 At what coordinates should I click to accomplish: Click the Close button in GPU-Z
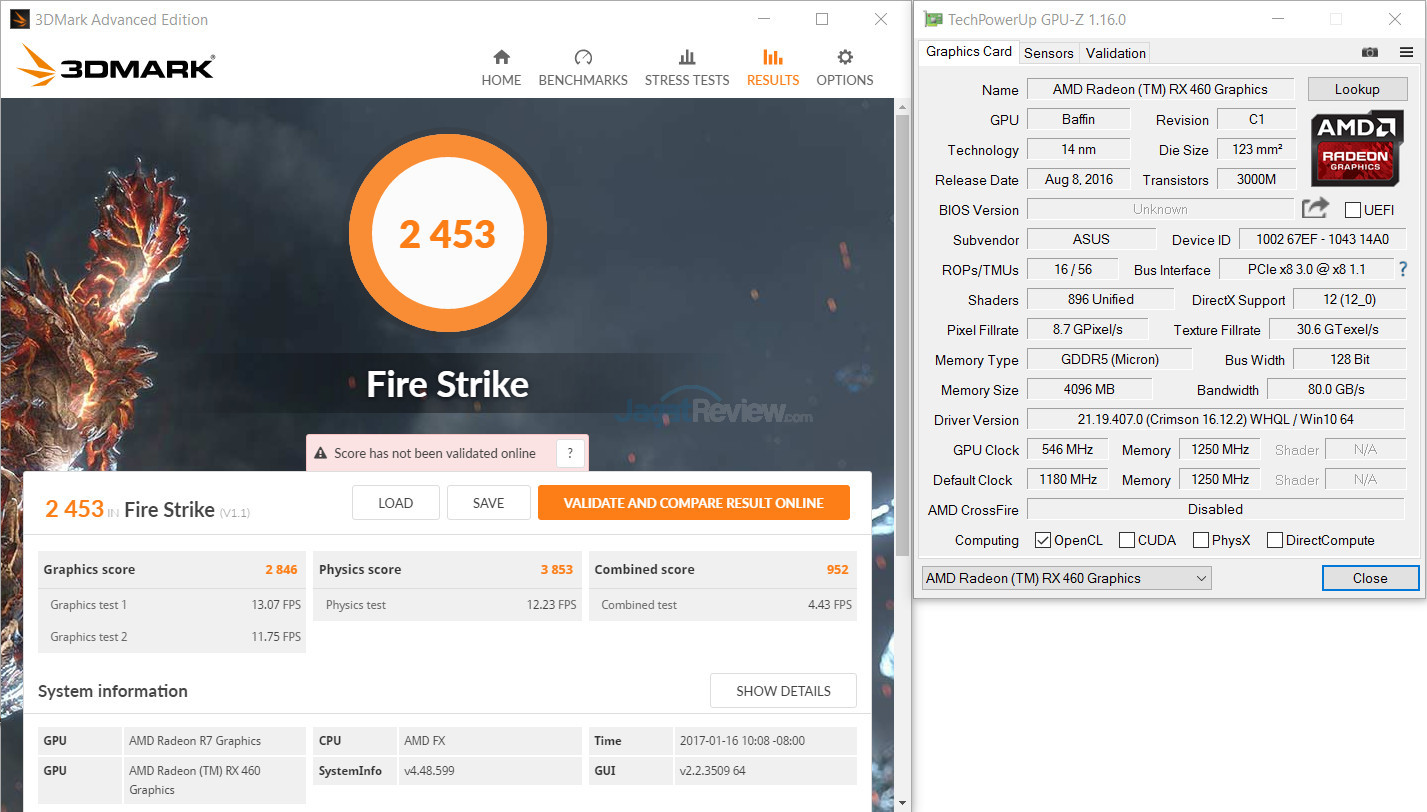(x=1370, y=578)
